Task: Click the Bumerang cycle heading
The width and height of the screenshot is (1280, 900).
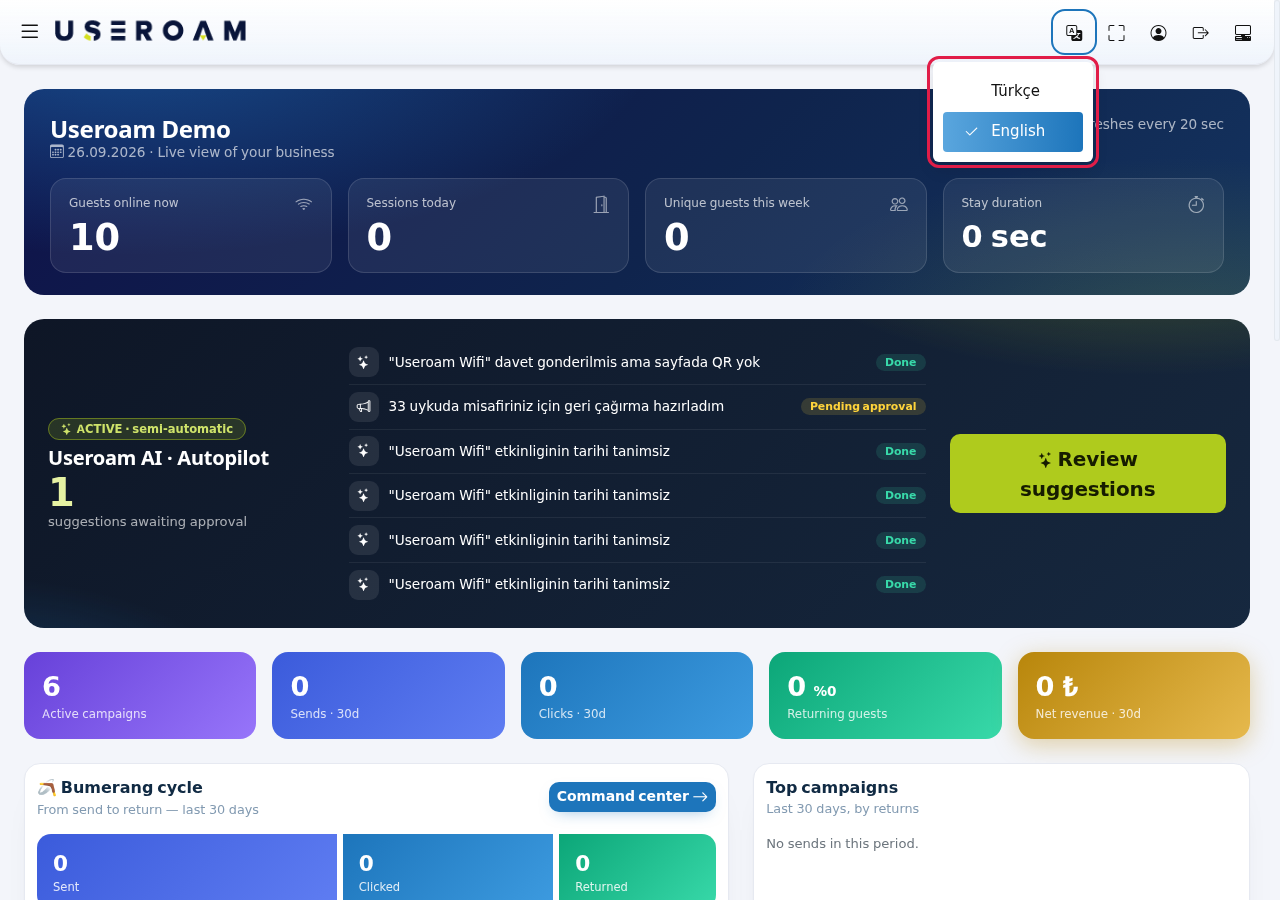Action: tap(120, 788)
